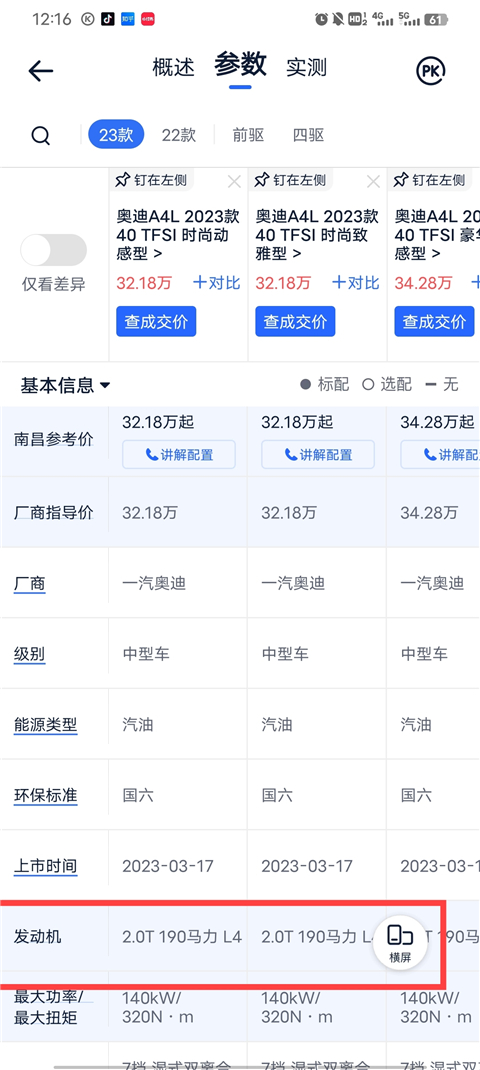Tap the 横屏 landscape mode button

click(400, 942)
